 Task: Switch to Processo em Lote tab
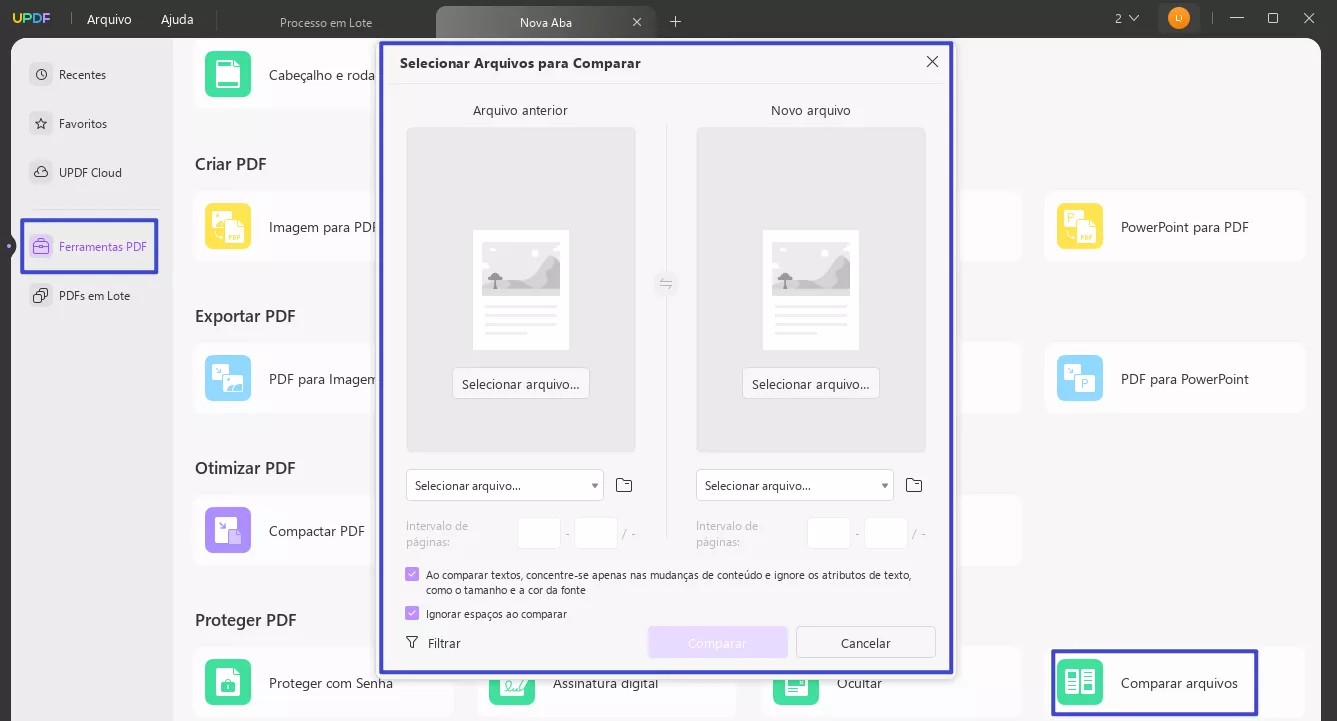pyautogui.click(x=326, y=22)
